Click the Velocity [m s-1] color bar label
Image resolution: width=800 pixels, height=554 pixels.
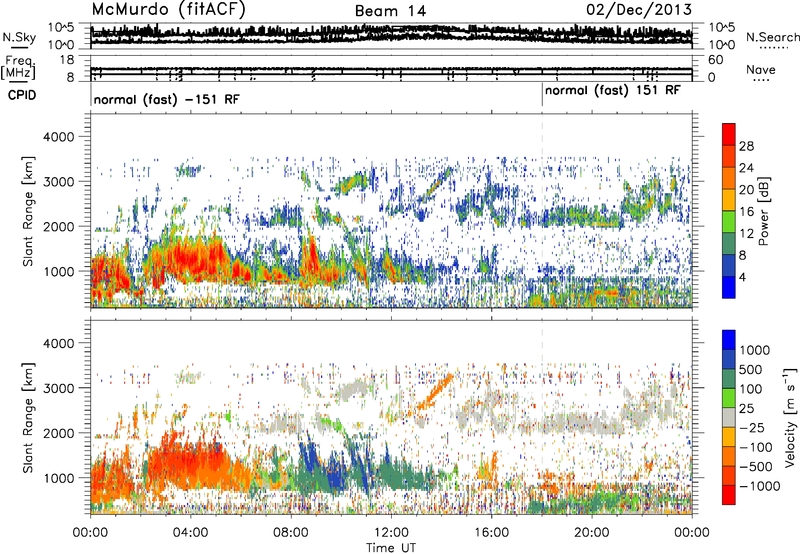click(790, 417)
